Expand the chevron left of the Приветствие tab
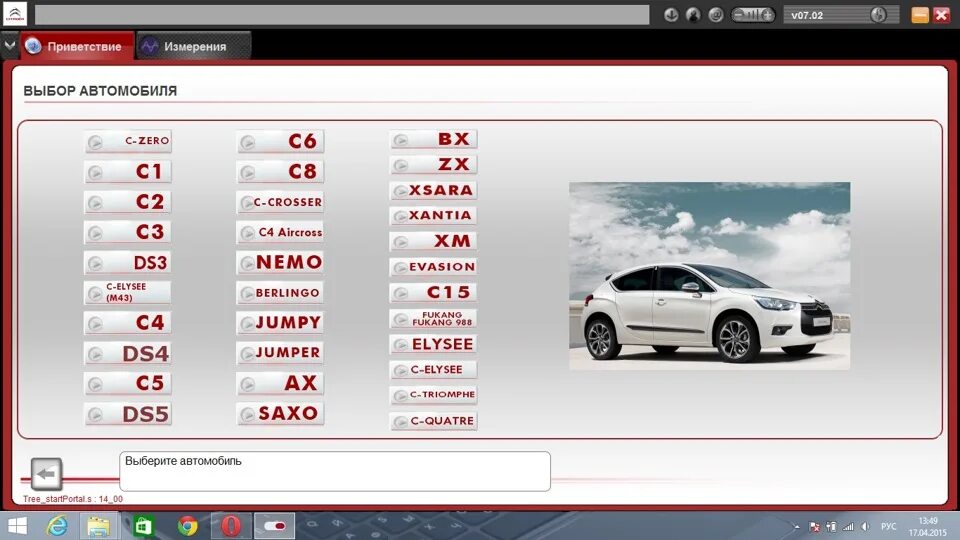 9,46
